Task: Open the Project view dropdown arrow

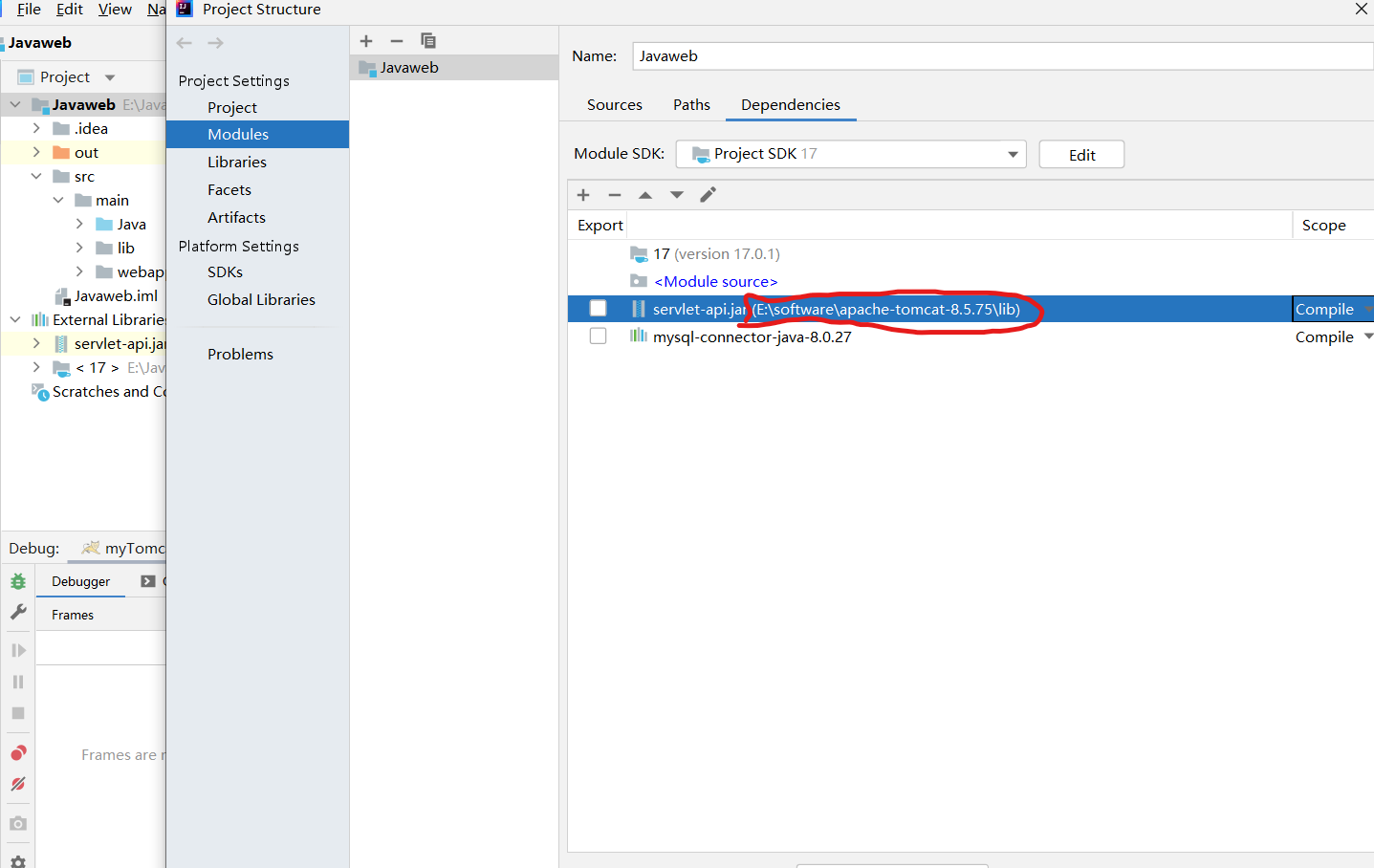Action: pyautogui.click(x=110, y=77)
